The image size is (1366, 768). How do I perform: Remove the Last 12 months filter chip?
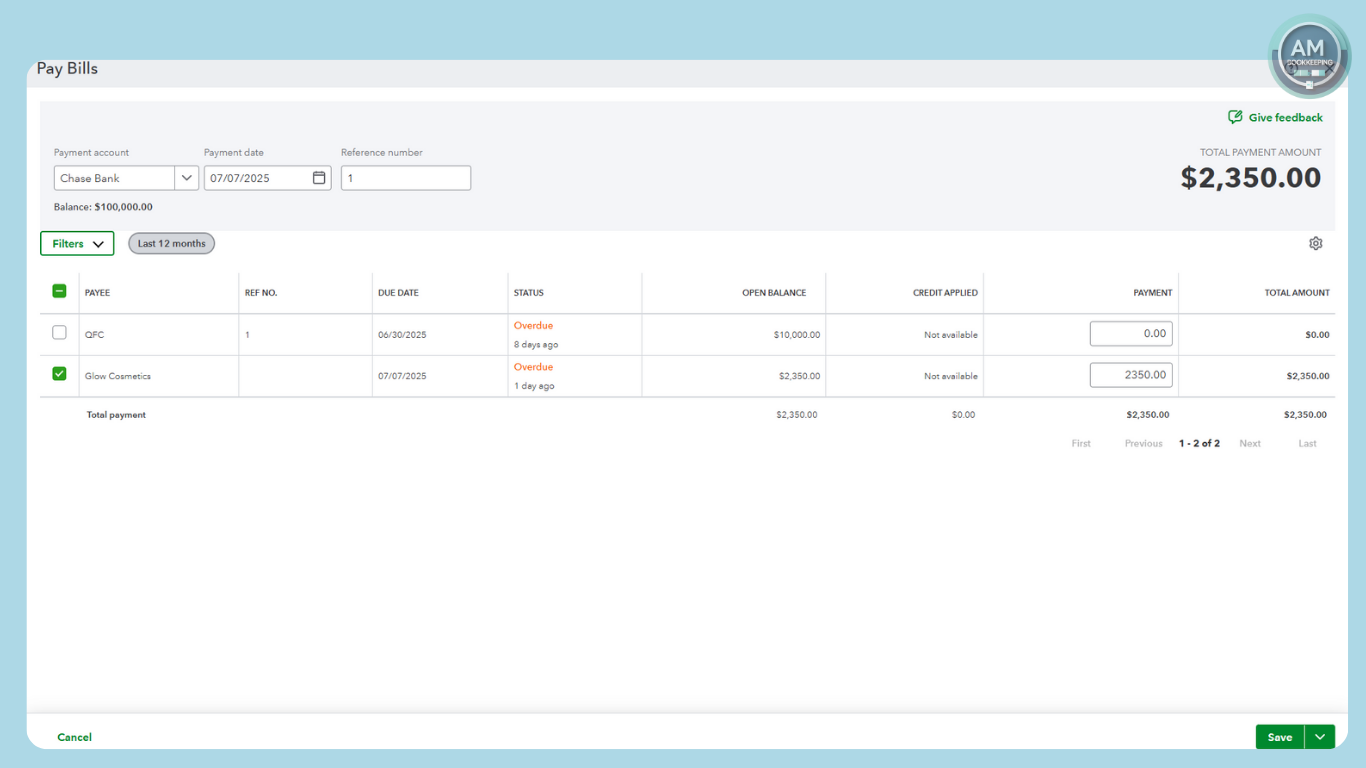coord(171,243)
